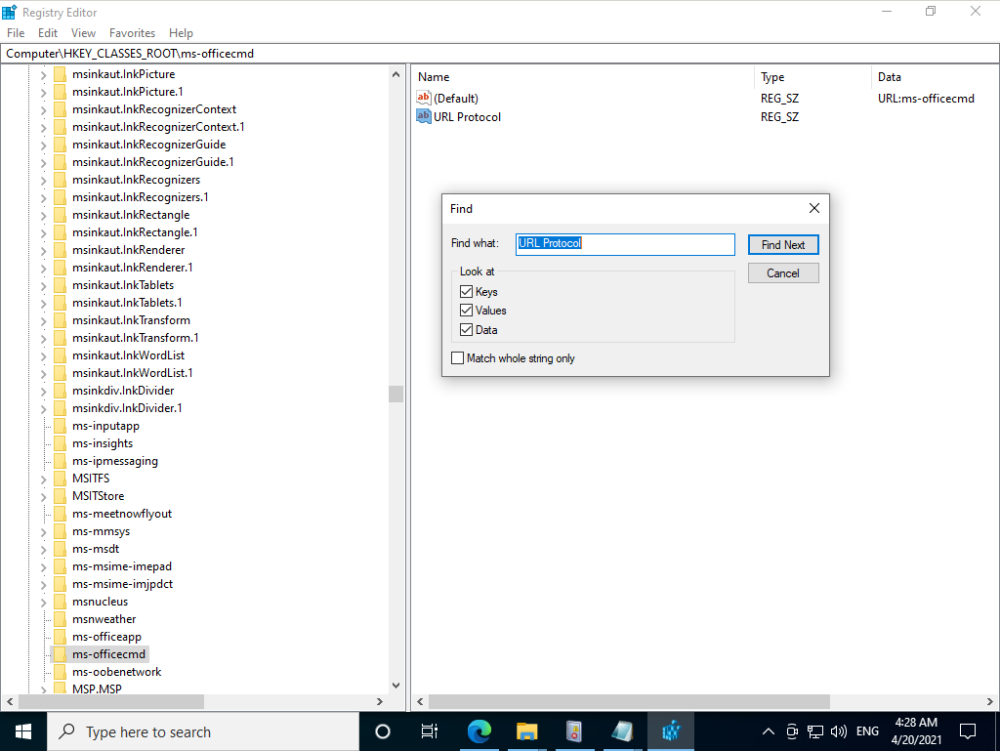Launch Microsoft Edge from the taskbar
Viewport: 1000px width, 751px height.
coord(479,732)
